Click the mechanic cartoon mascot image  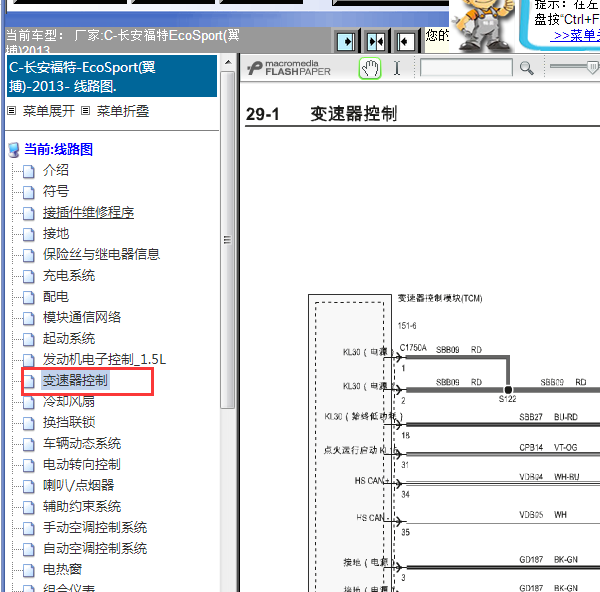(485, 26)
